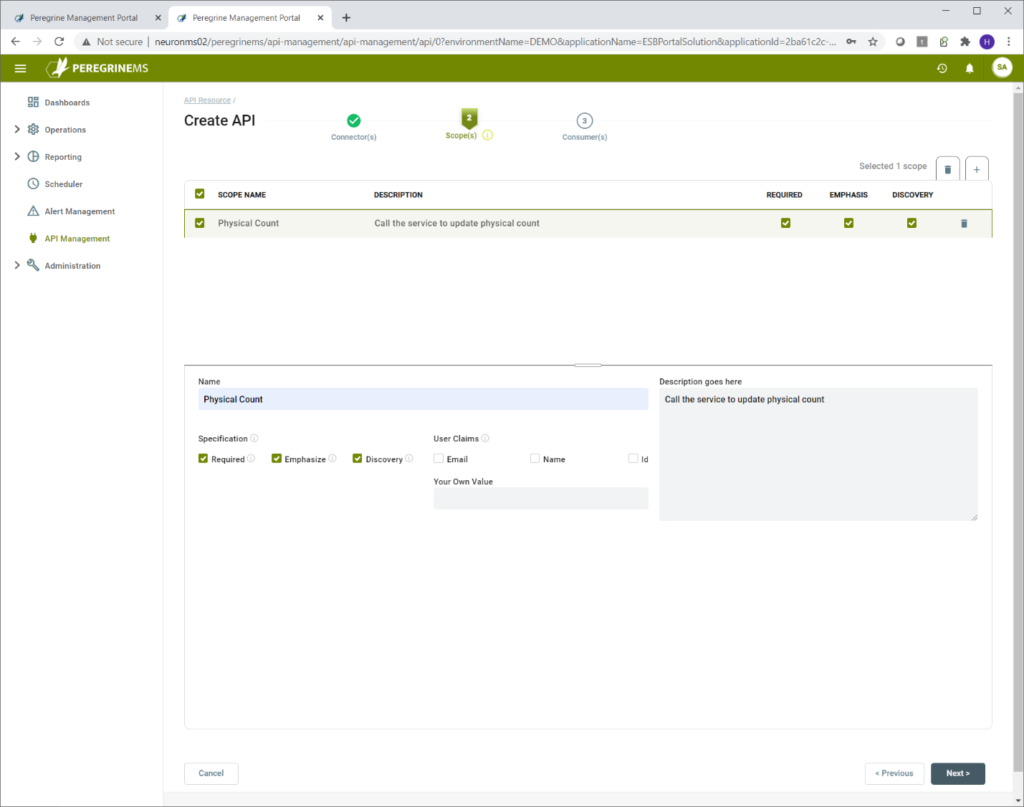Click the Consumer(s) step 3 circle

(584, 121)
